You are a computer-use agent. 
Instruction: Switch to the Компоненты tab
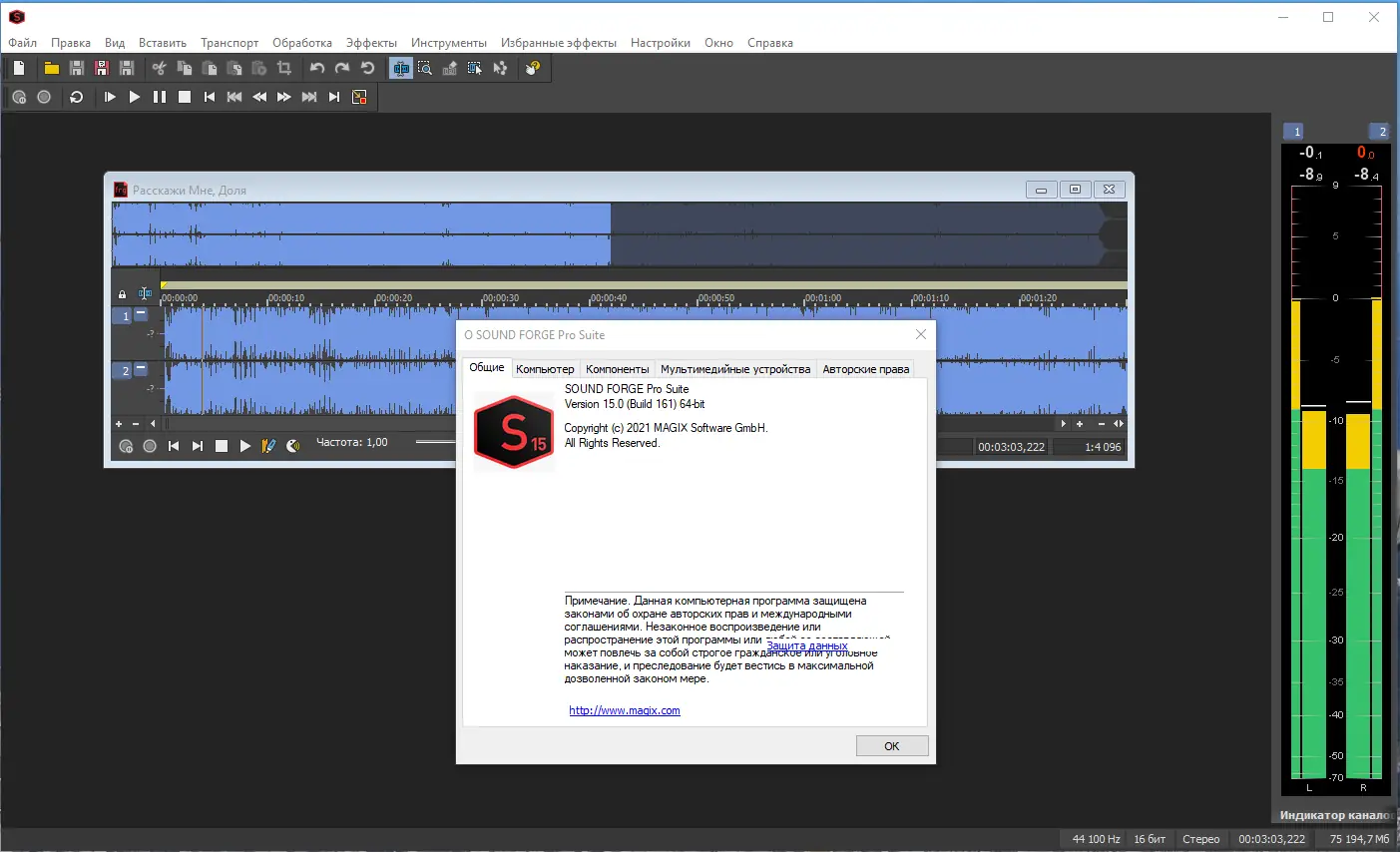617,368
